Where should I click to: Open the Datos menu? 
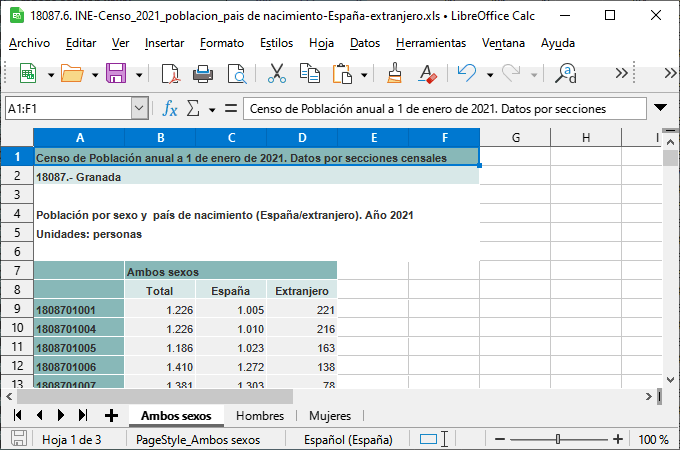[x=365, y=43]
